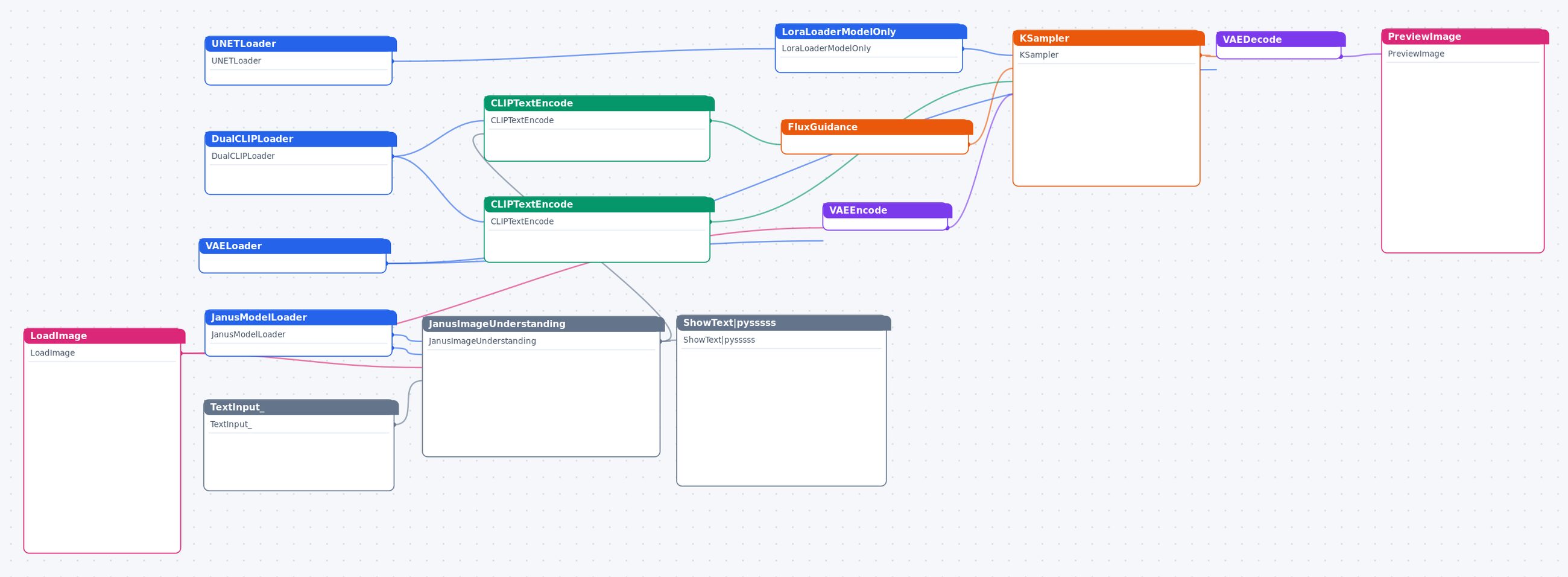Select the JanusModelLoader node header

point(301,317)
